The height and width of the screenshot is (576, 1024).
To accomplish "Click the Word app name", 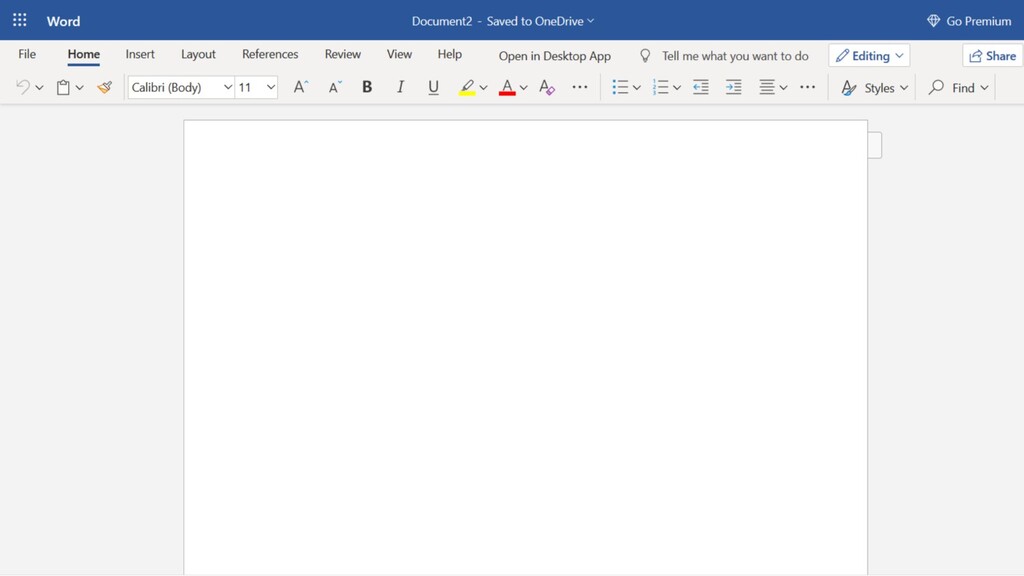I will click(63, 21).
